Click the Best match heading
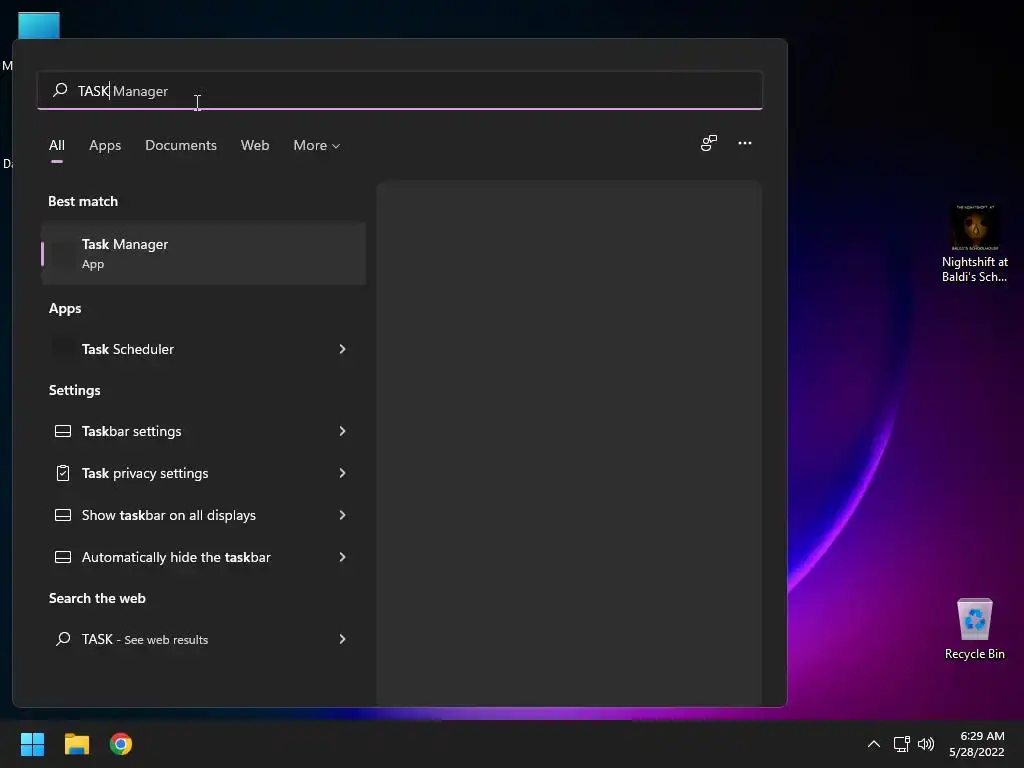1024x768 pixels. tap(83, 201)
